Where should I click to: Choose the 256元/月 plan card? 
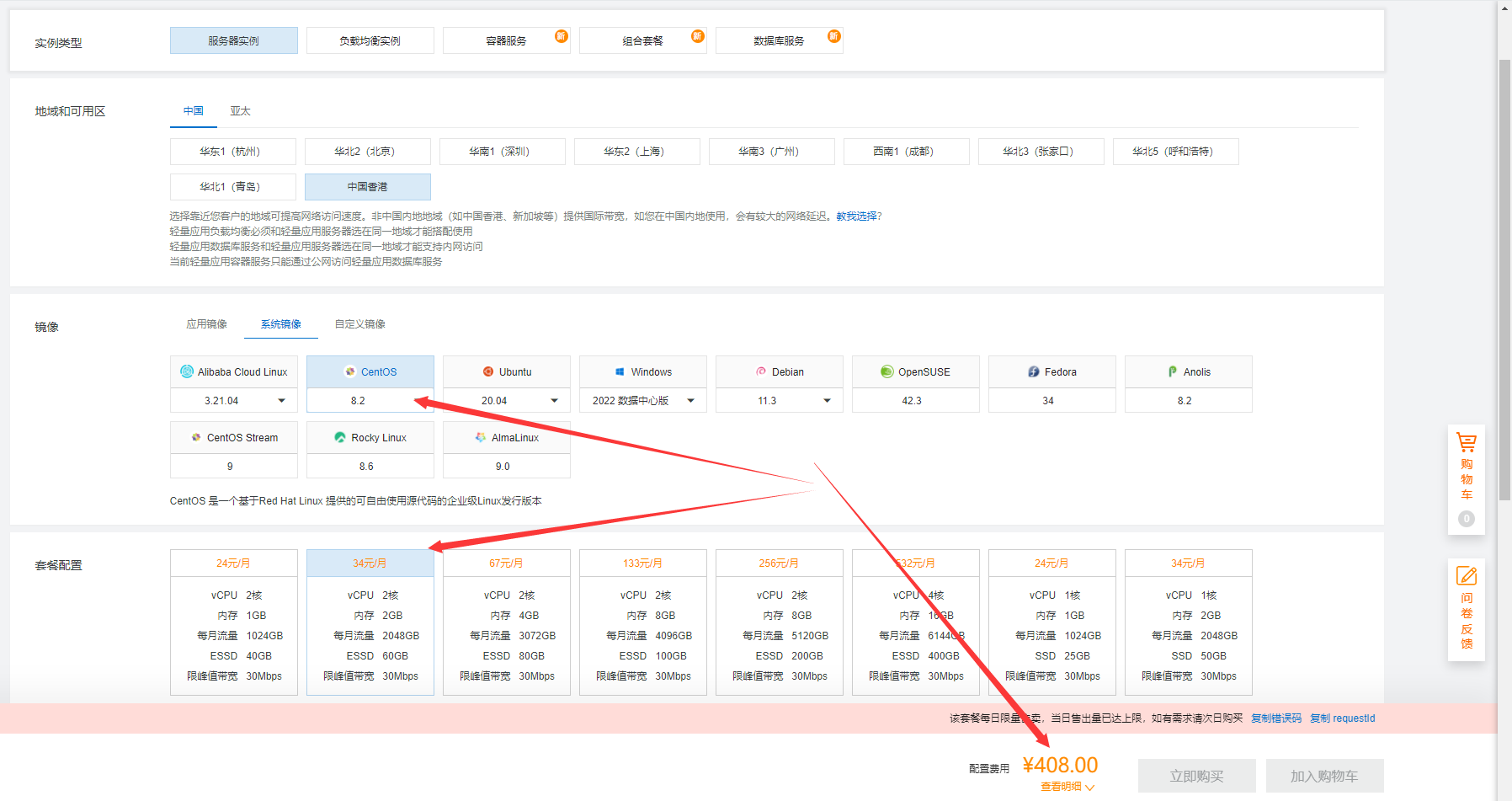[x=780, y=622]
